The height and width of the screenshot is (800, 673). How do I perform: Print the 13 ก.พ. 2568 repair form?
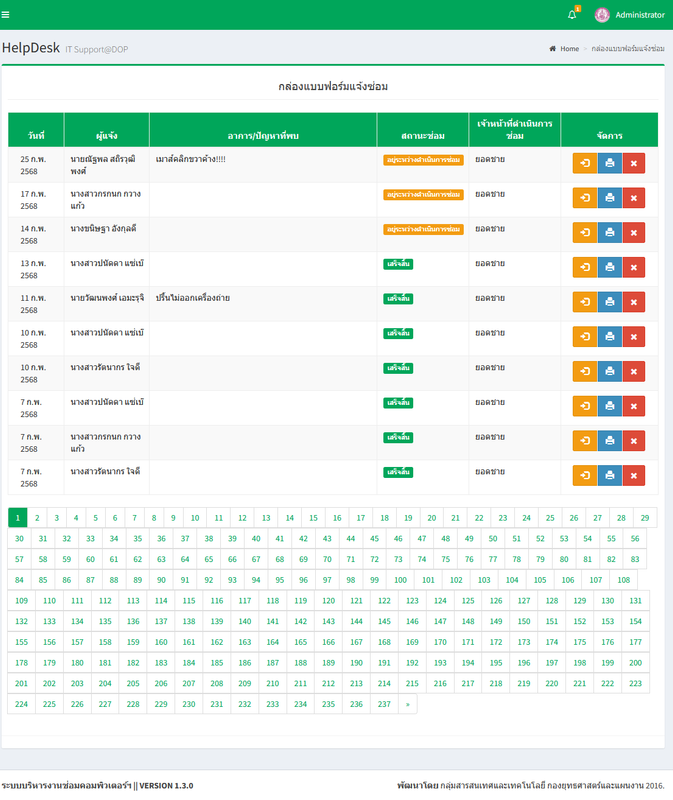coord(610,267)
